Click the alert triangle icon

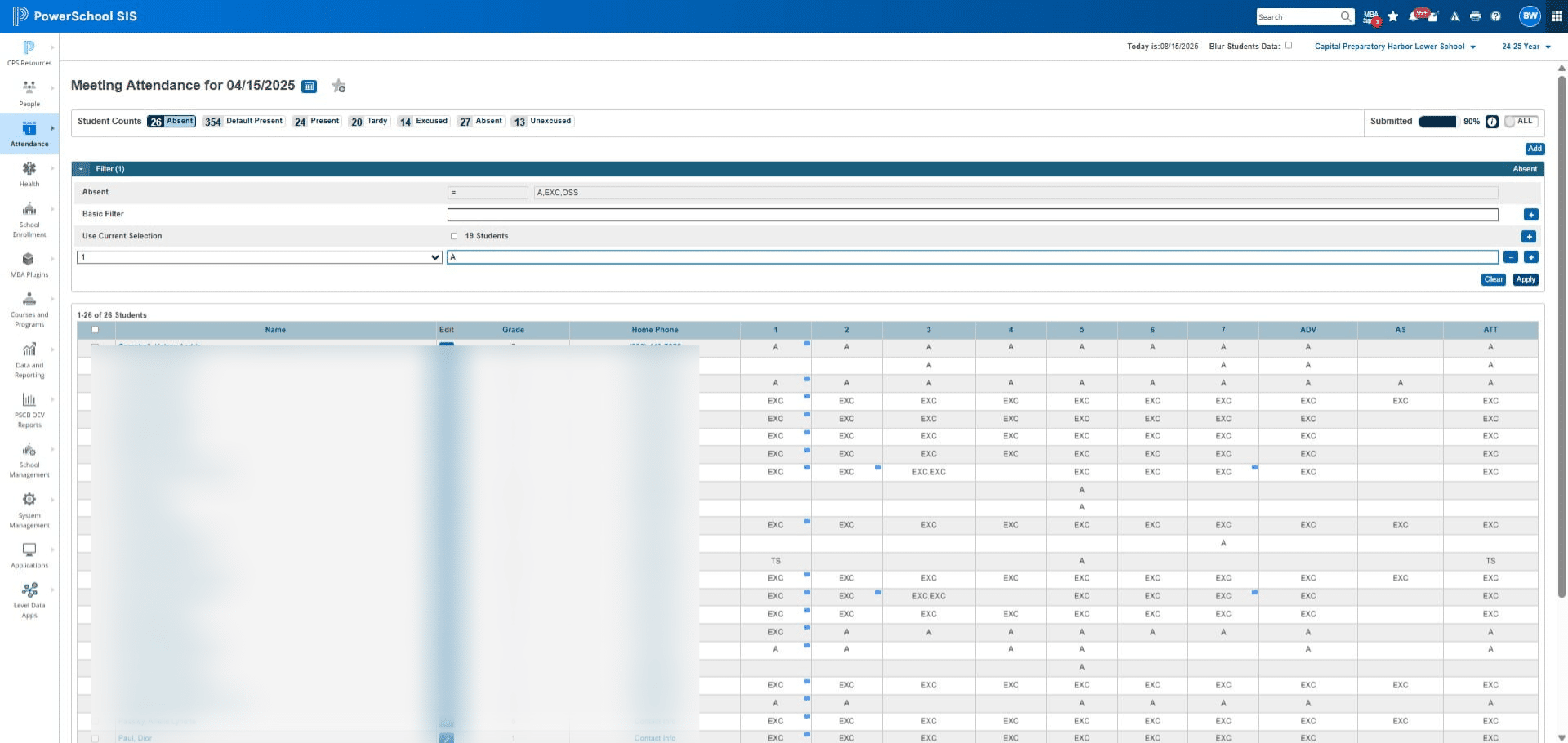(1454, 16)
